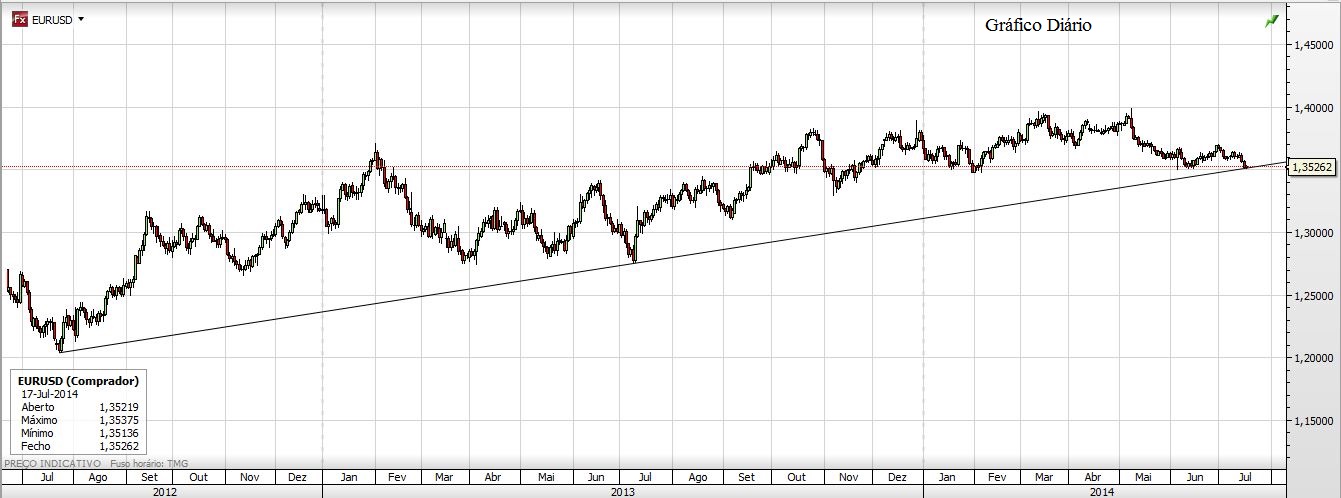
Task: Click the Jun 2014 month label
Action: tap(1195, 477)
